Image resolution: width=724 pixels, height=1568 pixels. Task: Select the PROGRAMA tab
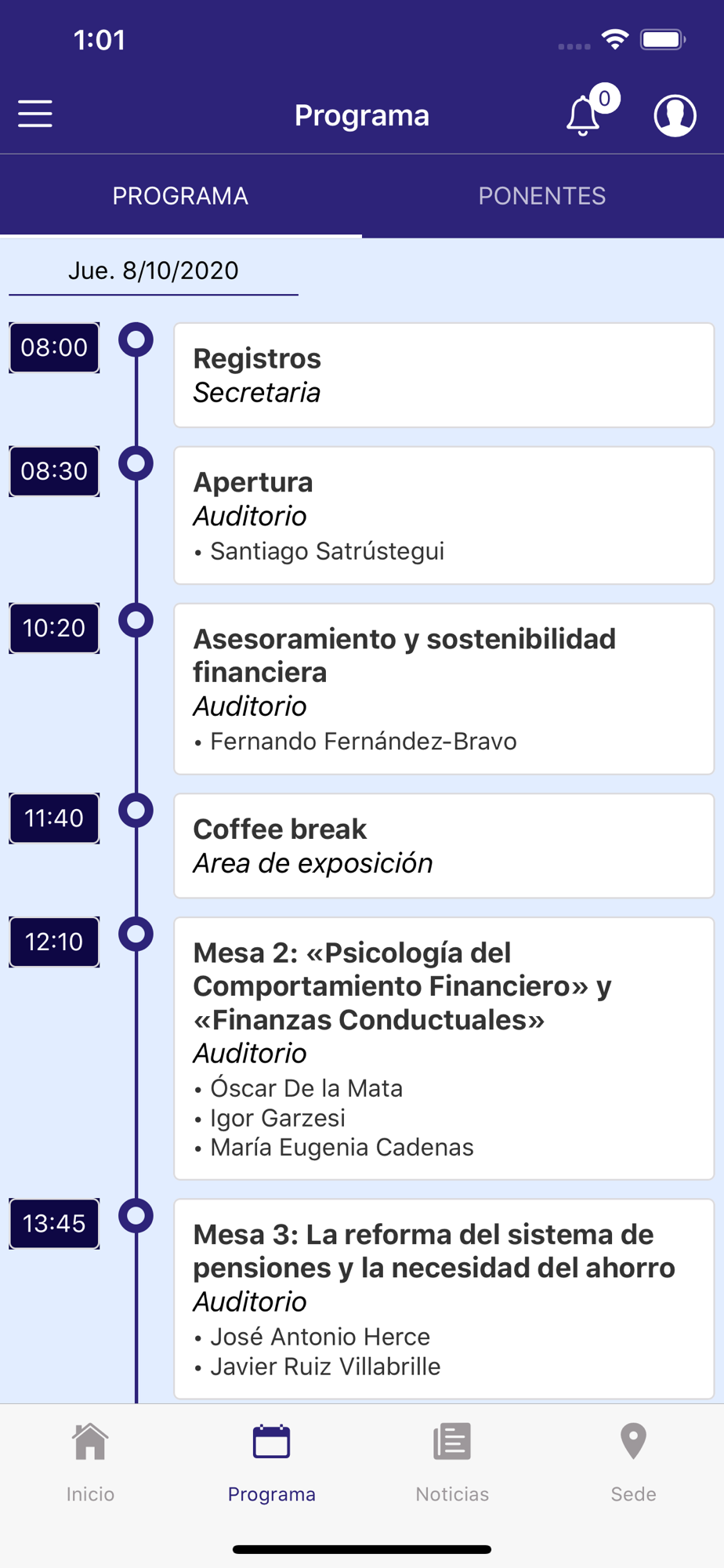tap(180, 196)
